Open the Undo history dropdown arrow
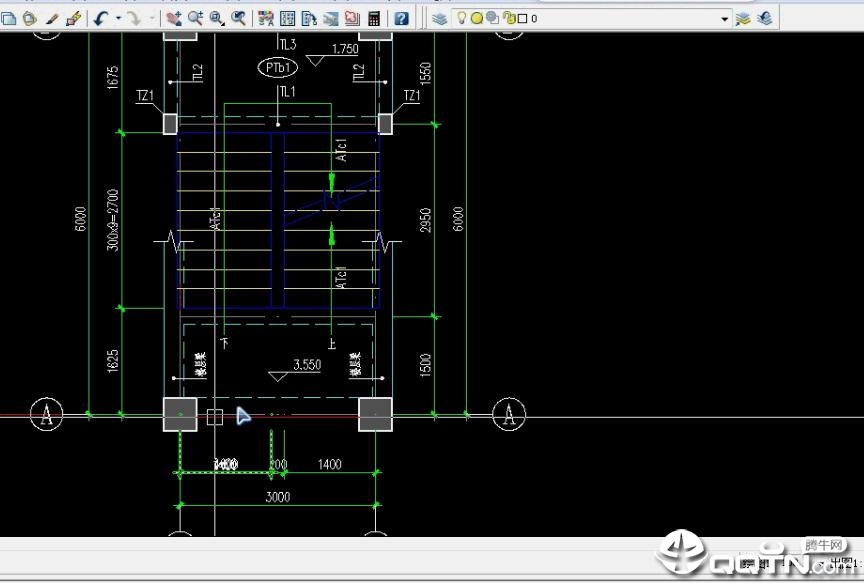 [x=118, y=18]
